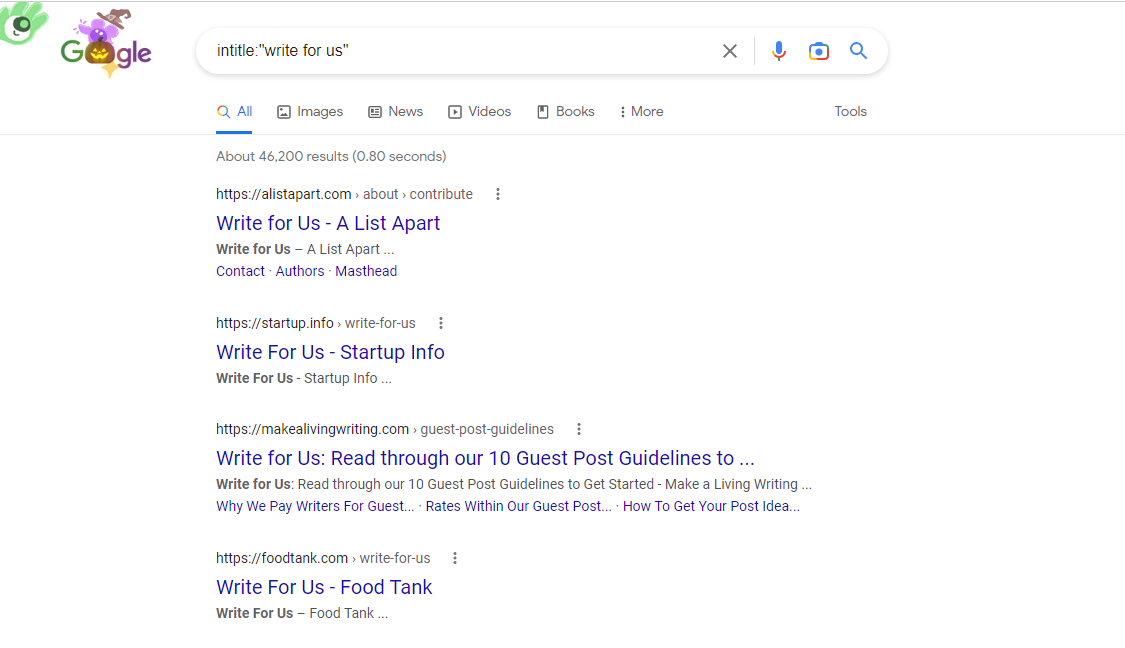The height and width of the screenshot is (648, 1125).
Task: Open 'Write For Us - Food Tank' result
Action: tap(324, 587)
